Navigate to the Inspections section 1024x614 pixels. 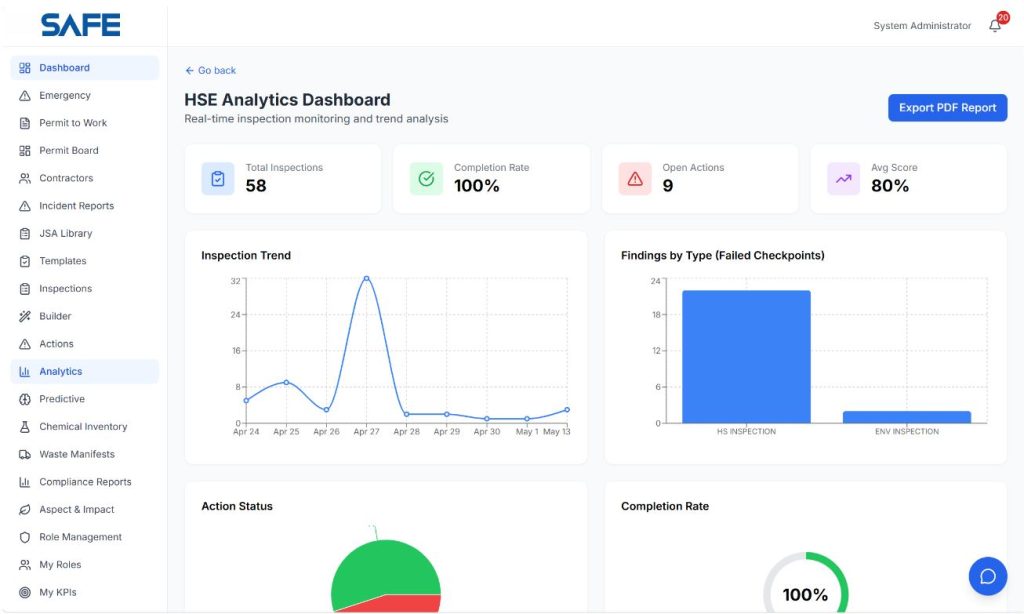click(x=85, y=288)
